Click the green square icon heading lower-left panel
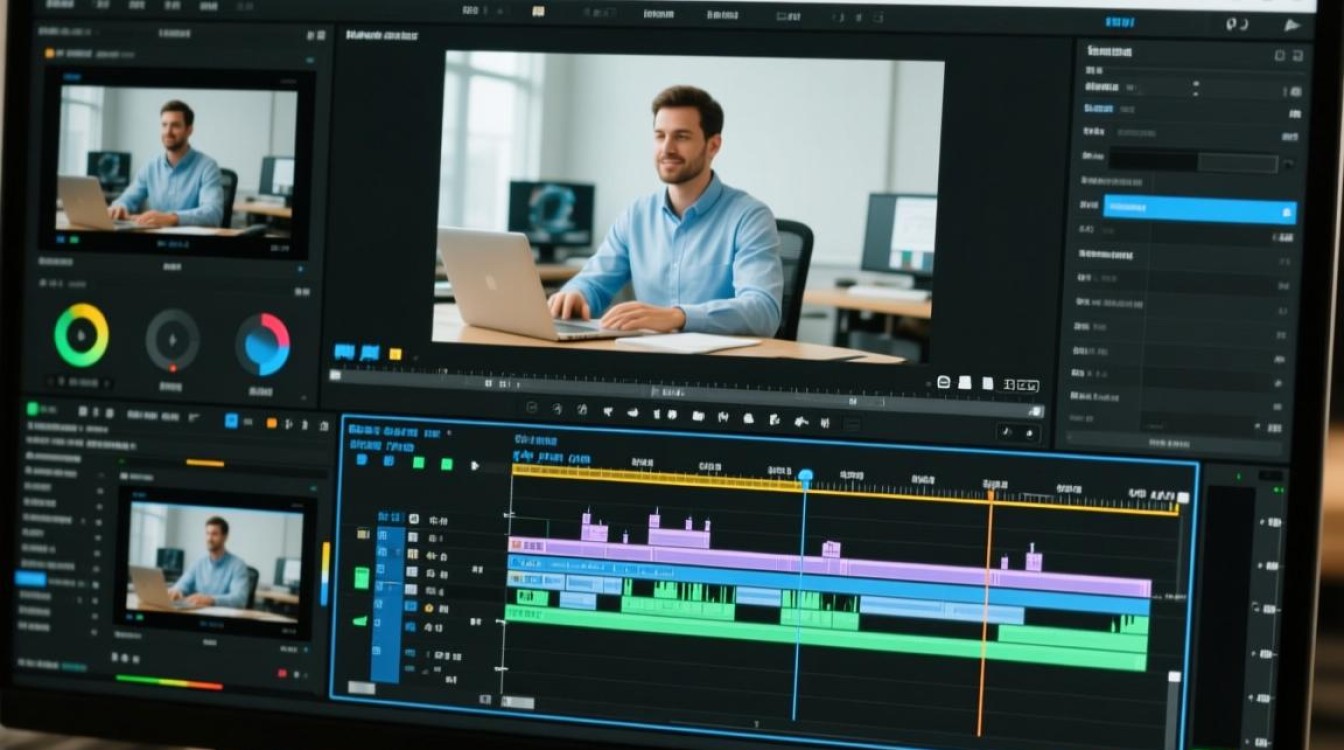 coord(32,408)
